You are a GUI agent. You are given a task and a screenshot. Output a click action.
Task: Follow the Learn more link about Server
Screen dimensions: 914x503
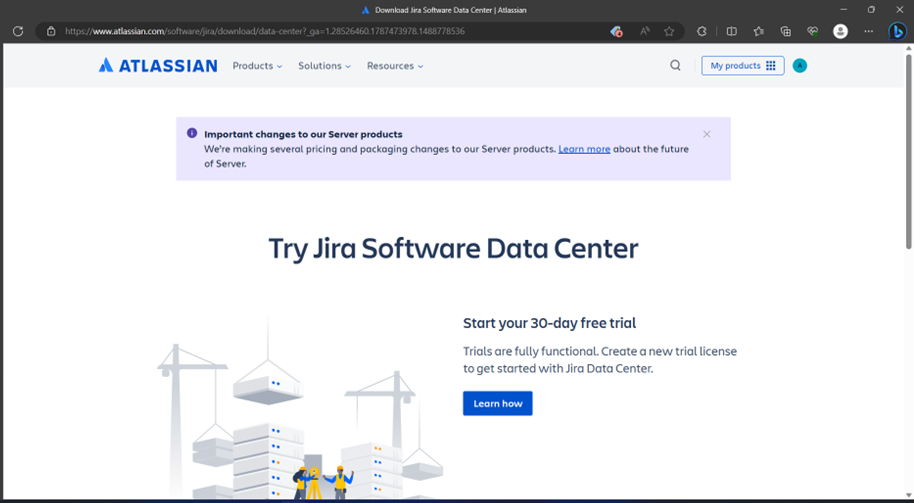[x=584, y=149]
